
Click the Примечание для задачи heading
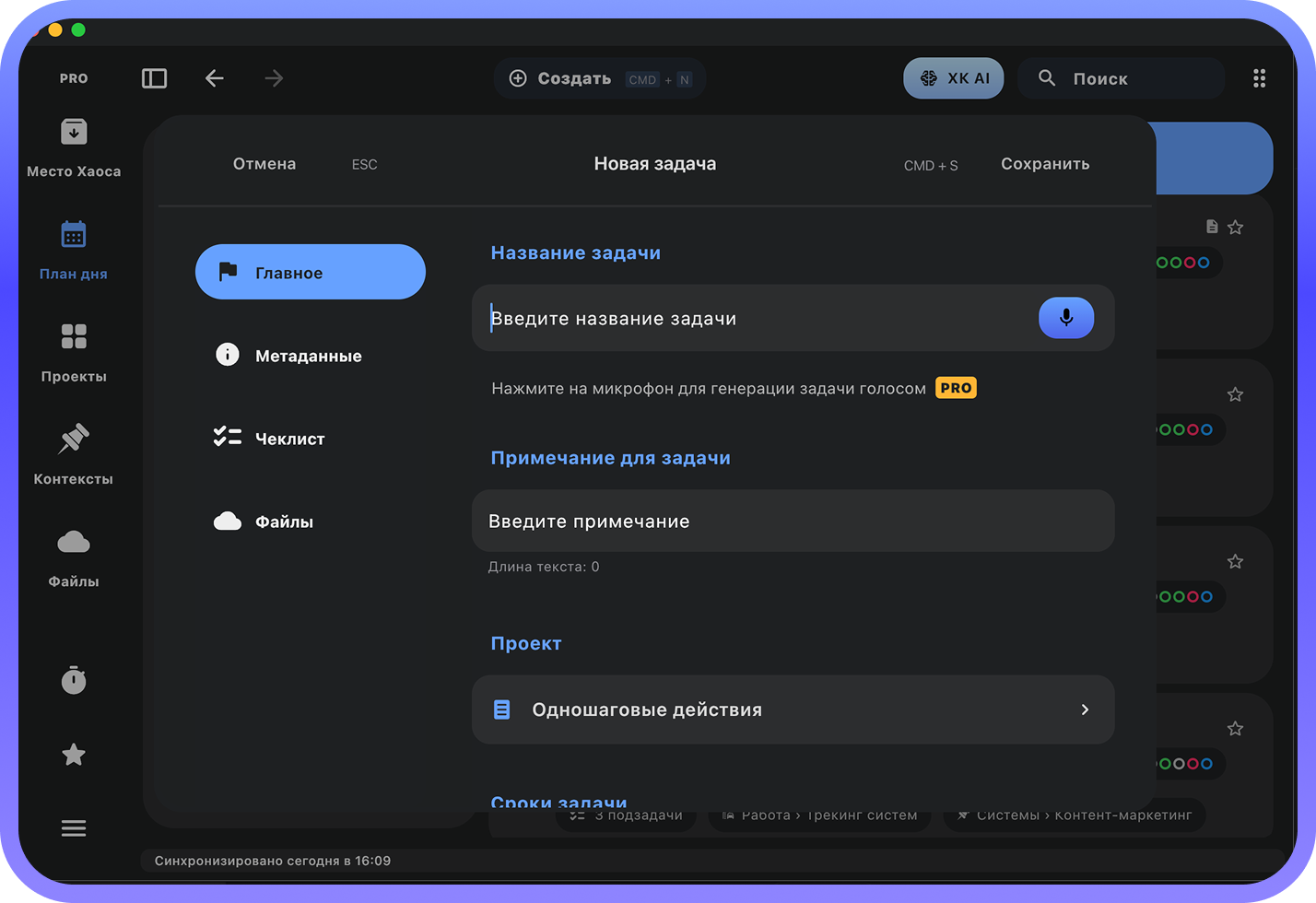tap(610, 458)
